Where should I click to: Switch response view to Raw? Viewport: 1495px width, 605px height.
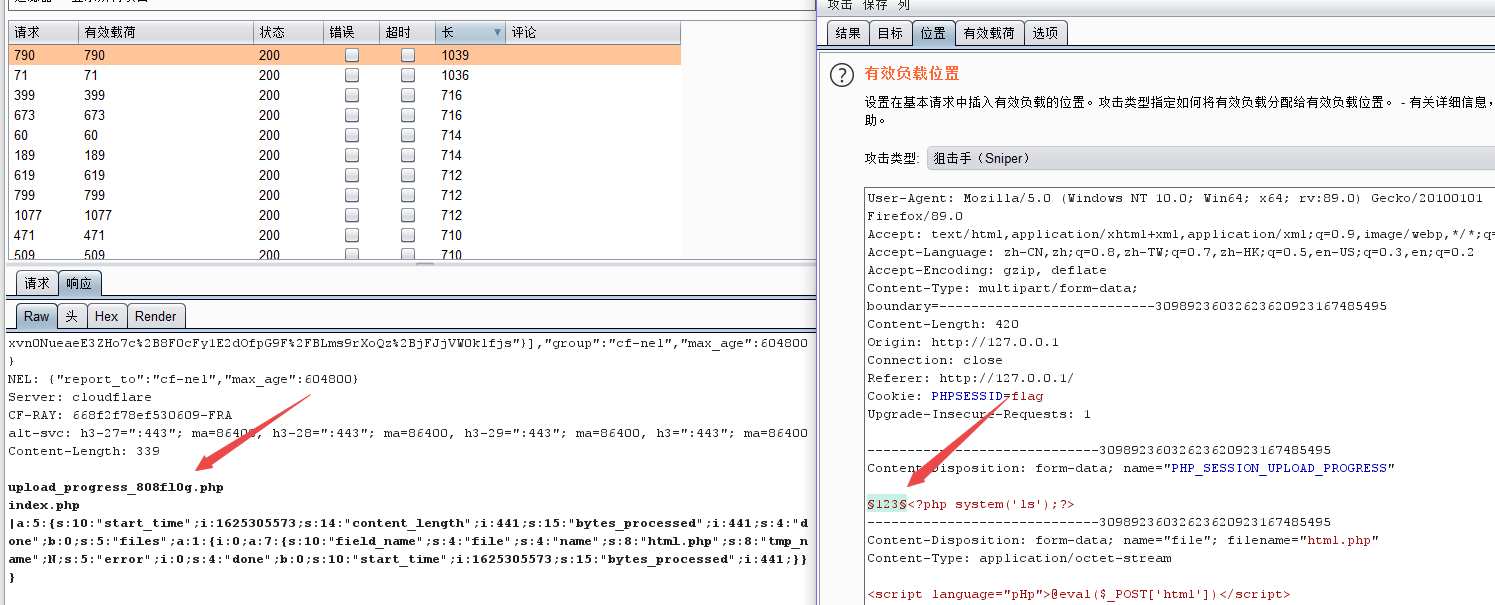(37, 316)
